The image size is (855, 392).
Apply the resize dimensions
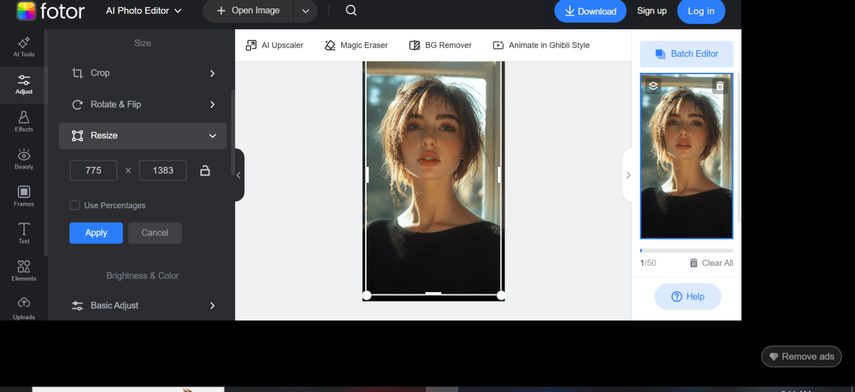pyautogui.click(x=96, y=233)
